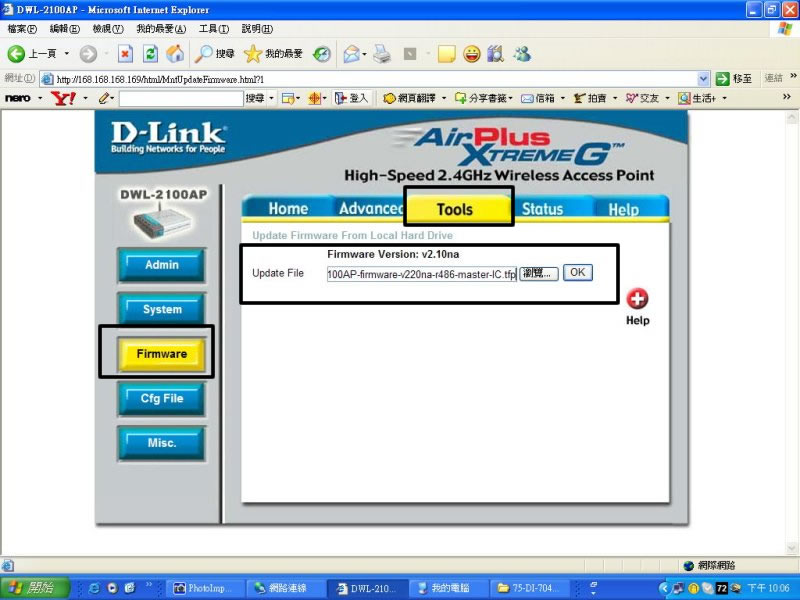Refresh the page using the green refresh icon
The height and width of the screenshot is (600, 800).
click(x=150, y=54)
